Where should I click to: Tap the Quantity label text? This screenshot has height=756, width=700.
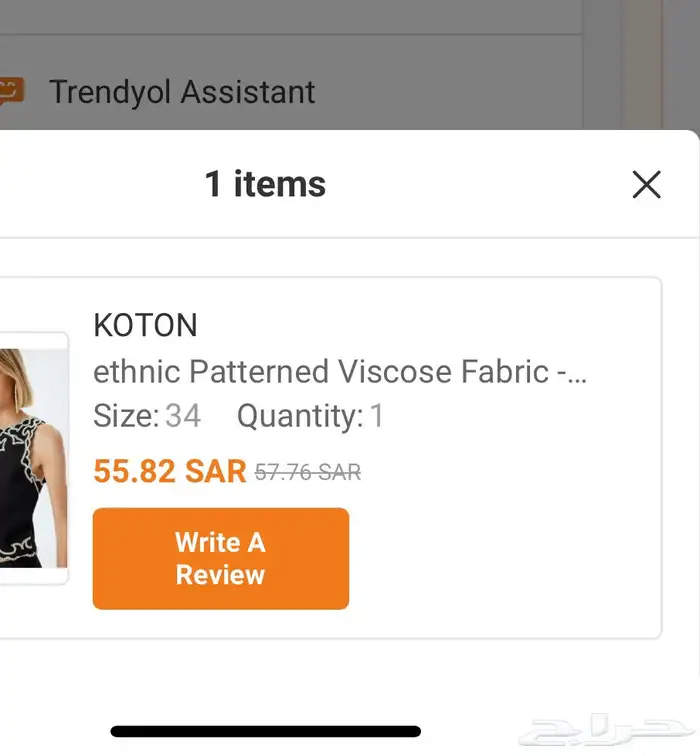(x=300, y=416)
